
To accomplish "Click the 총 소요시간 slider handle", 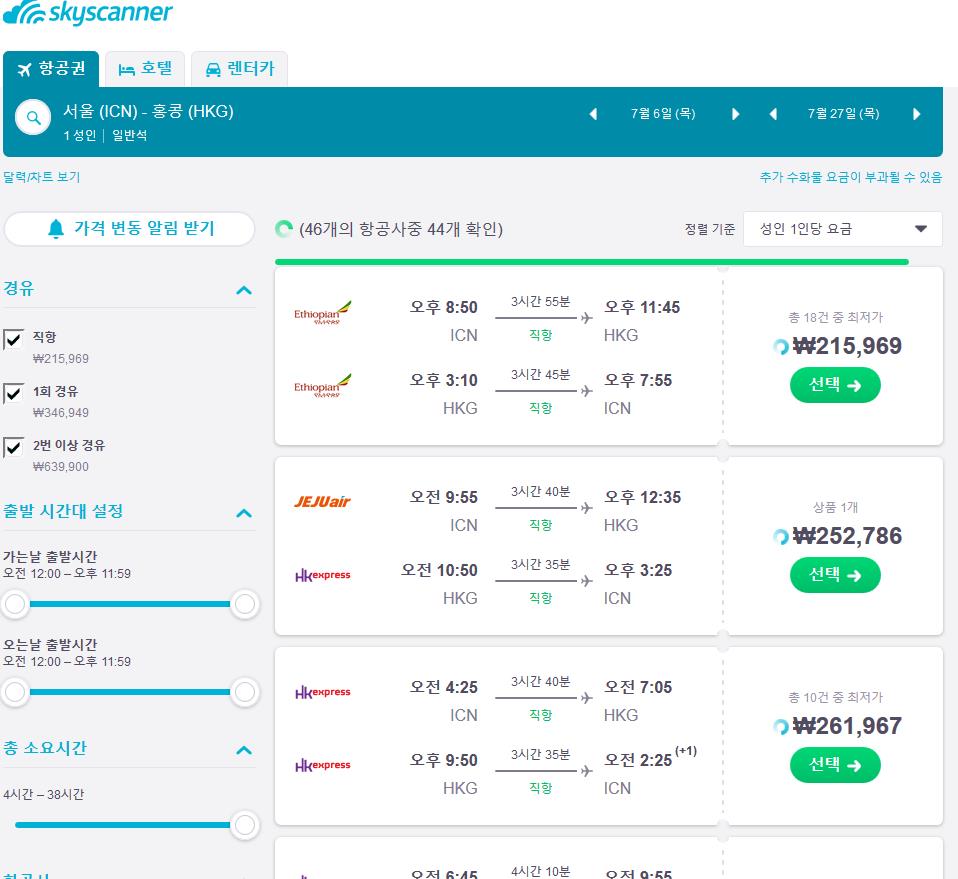I will pos(245,825).
